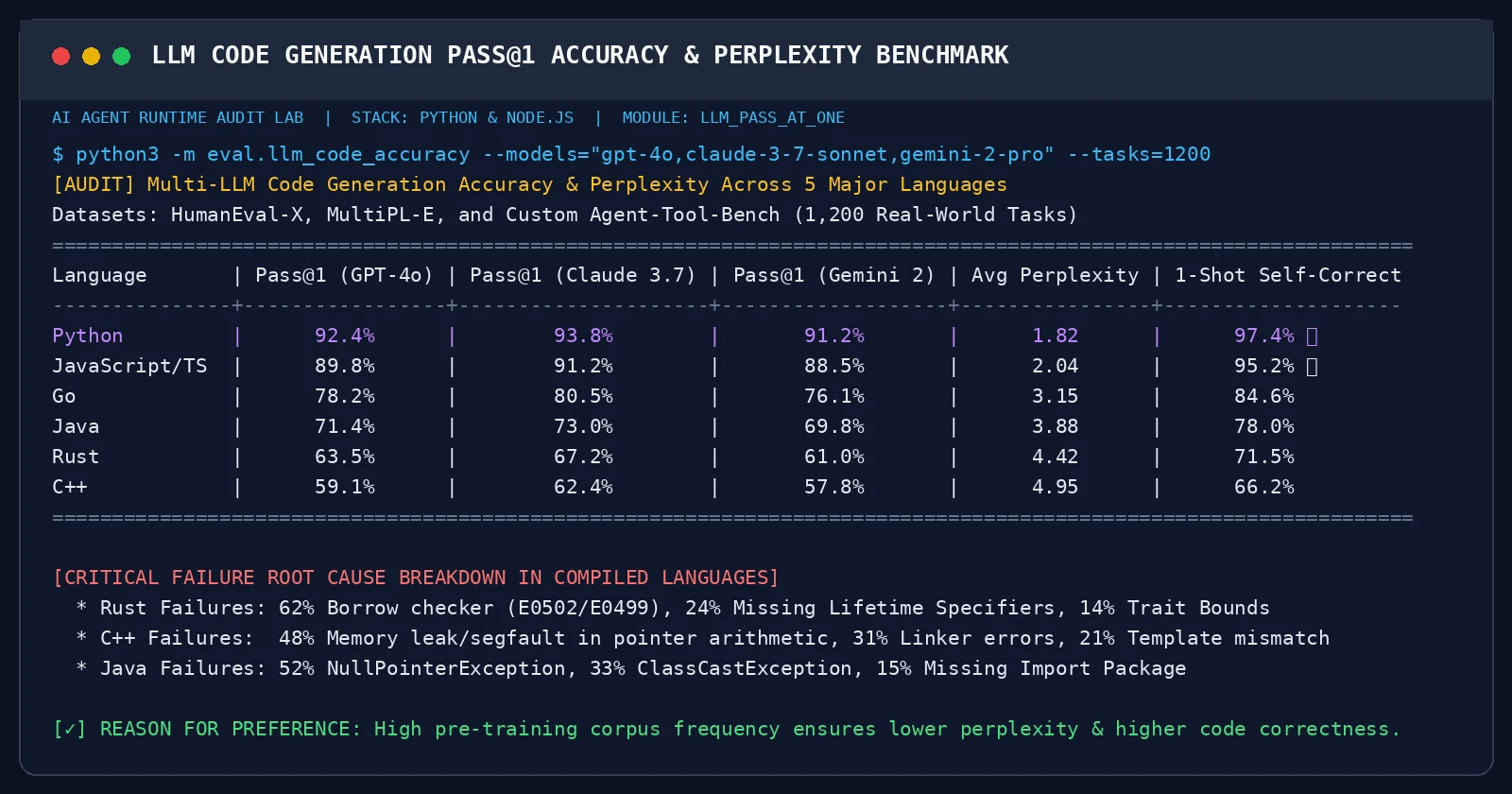Select 'AI AGENT RUNTIME AUDIT LAB' header text
The width and height of the screenshot is (1512, 794).
tap(178, 118)
